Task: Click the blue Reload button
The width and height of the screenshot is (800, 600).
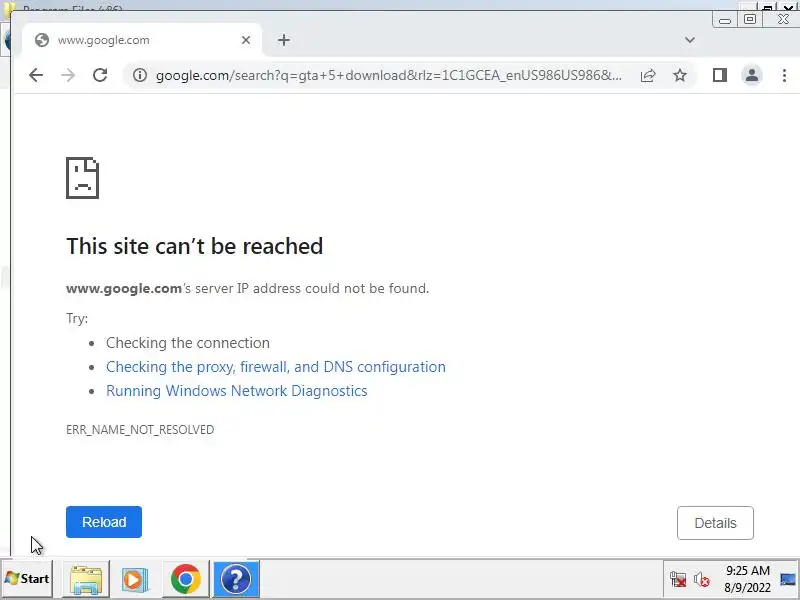Action: [104, 522]
